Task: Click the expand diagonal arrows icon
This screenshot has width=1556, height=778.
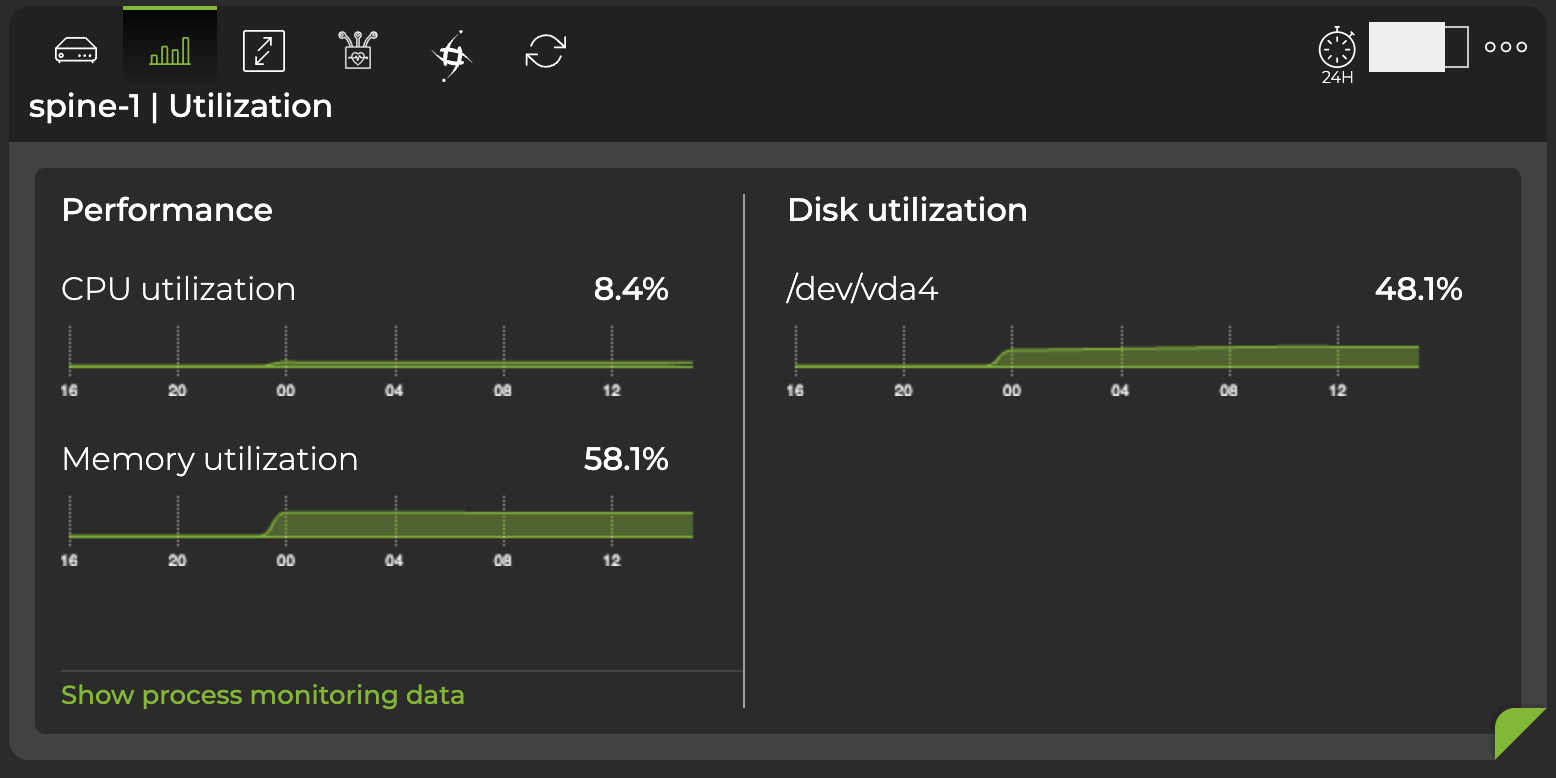Action: [263, 49]
